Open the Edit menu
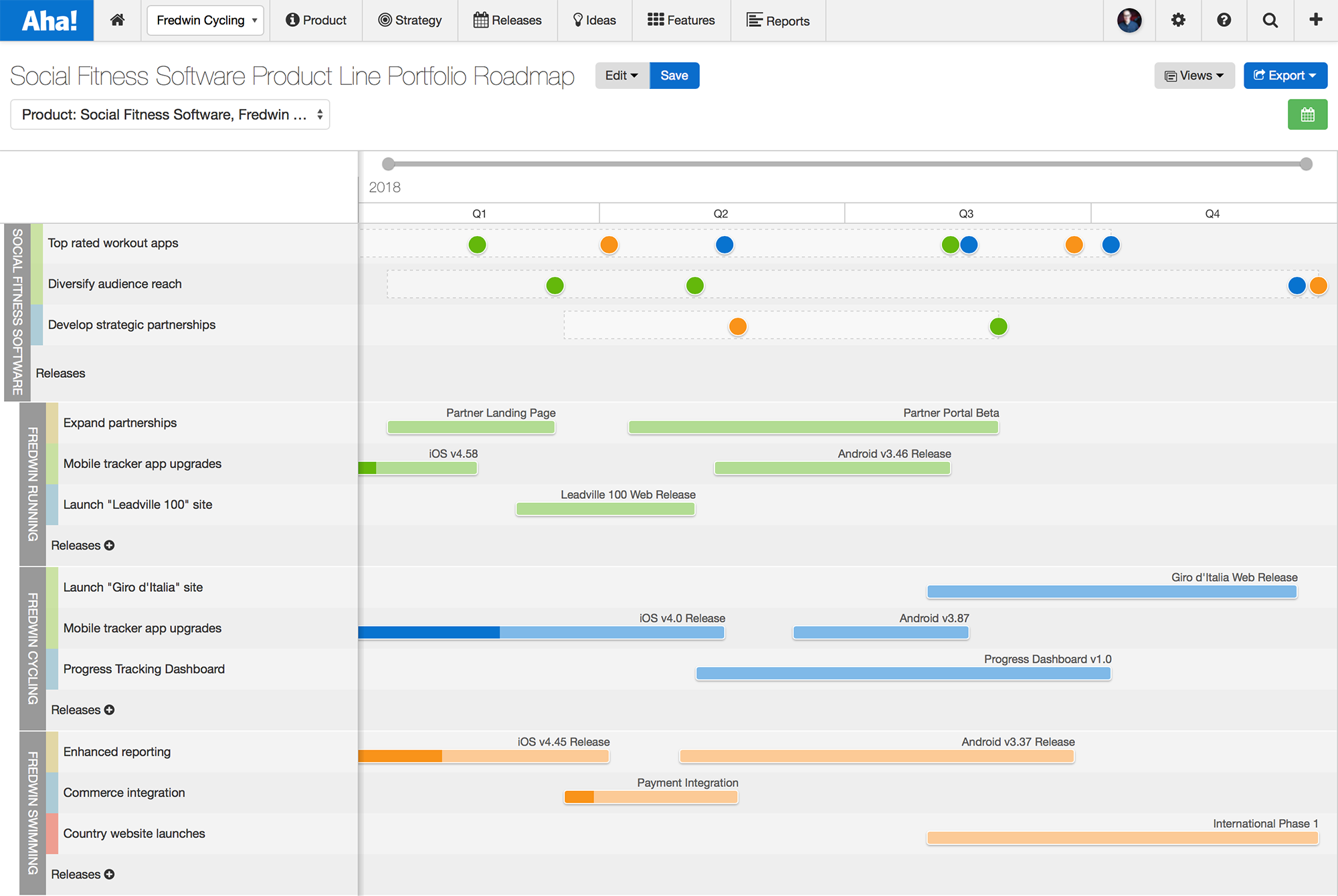Screen dimensions: 1338x896 click(621, 75)
